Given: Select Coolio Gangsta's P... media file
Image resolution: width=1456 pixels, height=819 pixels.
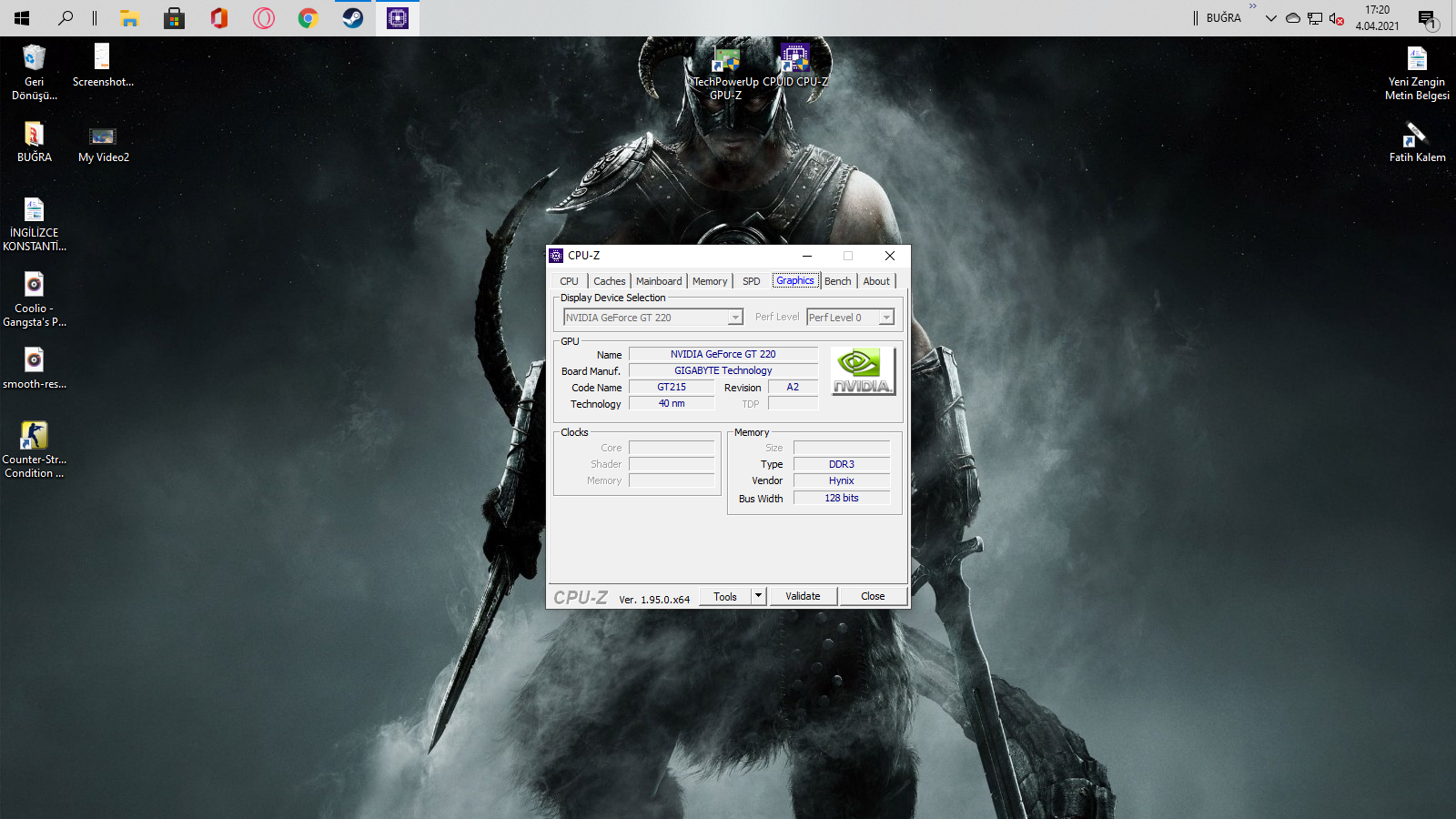Looking at the screenshot, I should coord(35,300).
